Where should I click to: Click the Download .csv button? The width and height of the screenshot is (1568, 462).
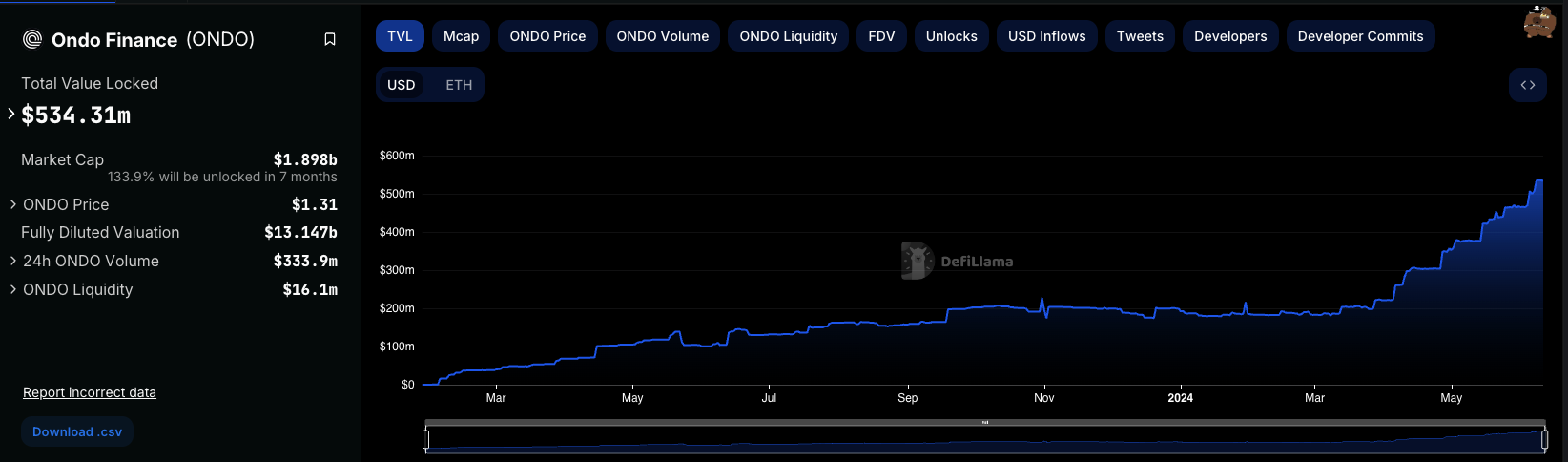77,431
